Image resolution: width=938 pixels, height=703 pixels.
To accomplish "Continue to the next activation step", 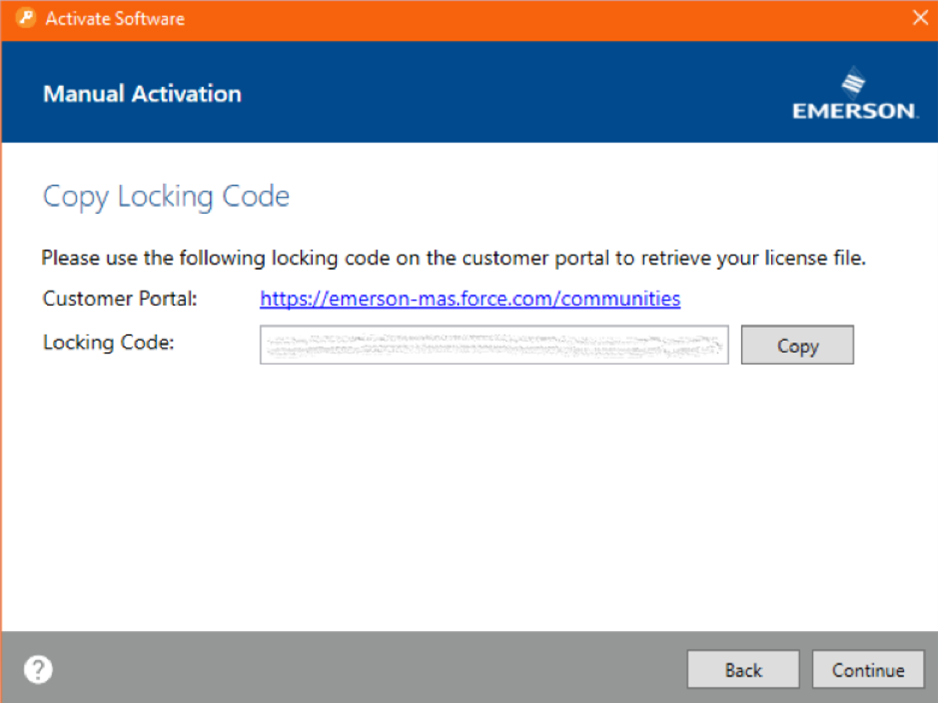I will [868, 669].
